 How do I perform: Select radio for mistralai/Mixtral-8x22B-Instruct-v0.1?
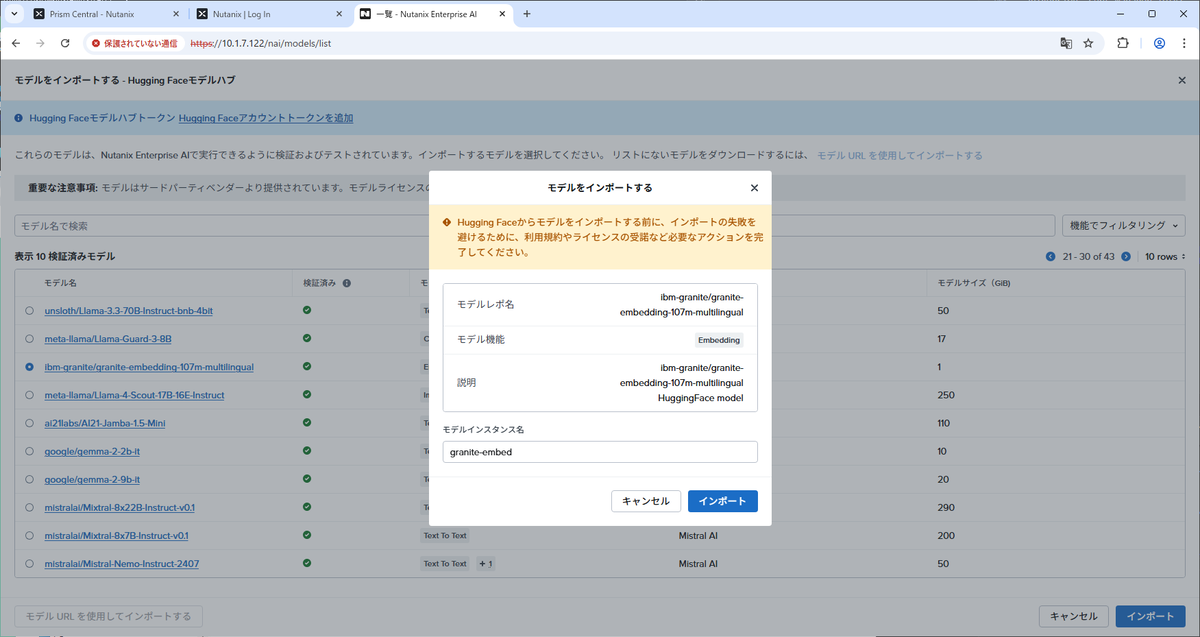click(30, 507)
